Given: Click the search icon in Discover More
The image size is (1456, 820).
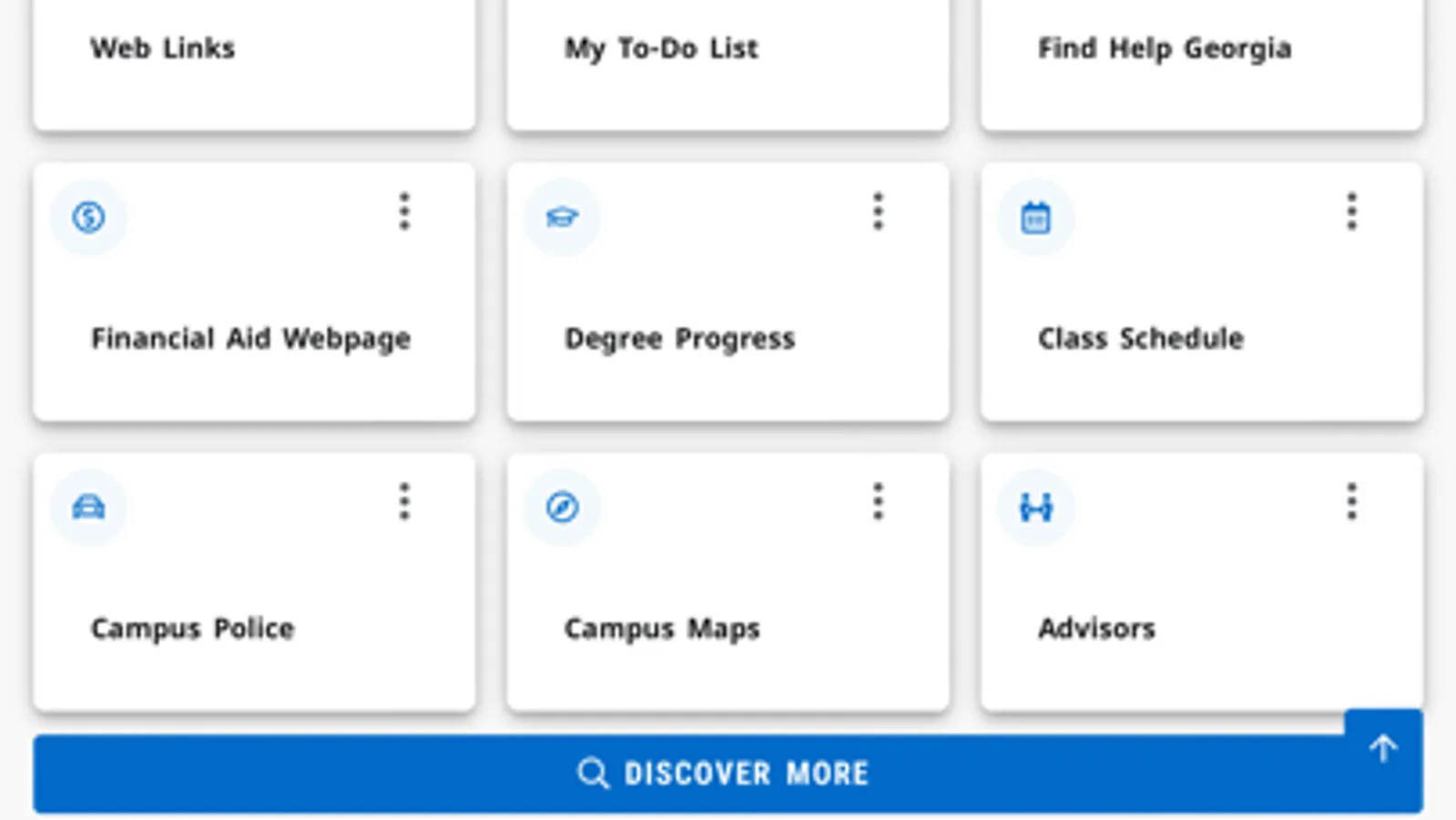Looking at the screenshot, I should 593,773.
